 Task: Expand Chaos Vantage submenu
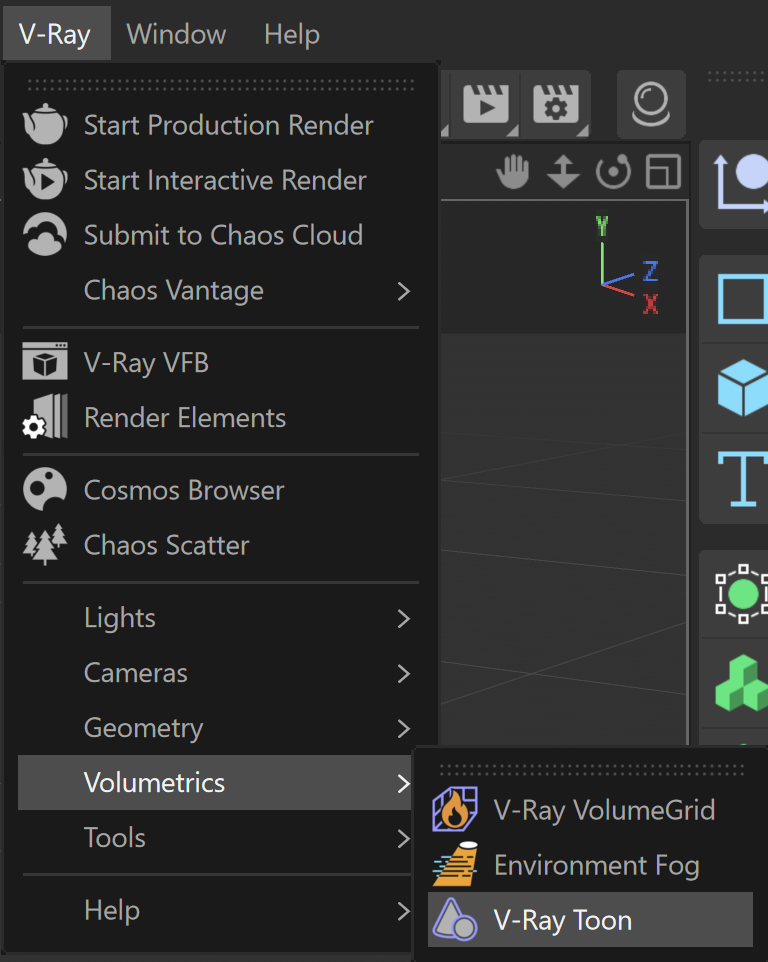pos(218,290)
